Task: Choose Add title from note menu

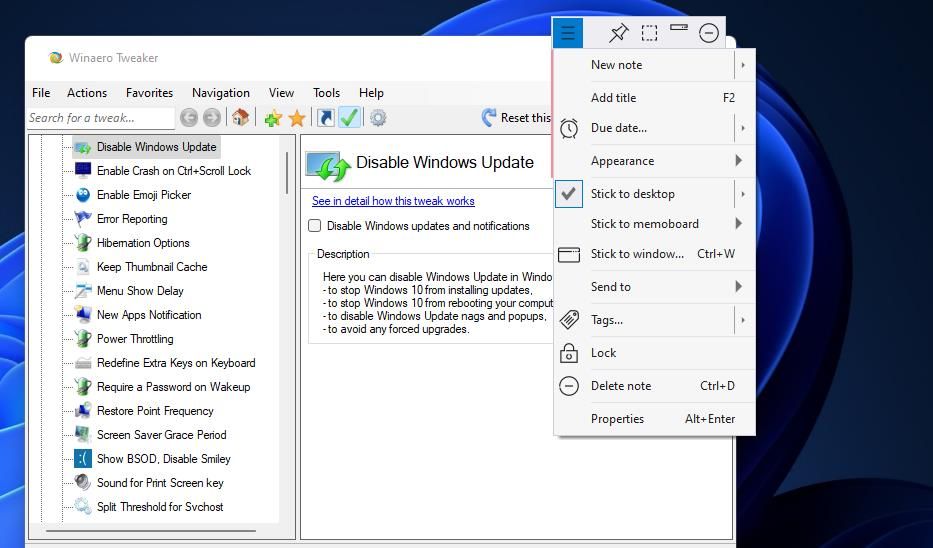Action: point(655,98)
